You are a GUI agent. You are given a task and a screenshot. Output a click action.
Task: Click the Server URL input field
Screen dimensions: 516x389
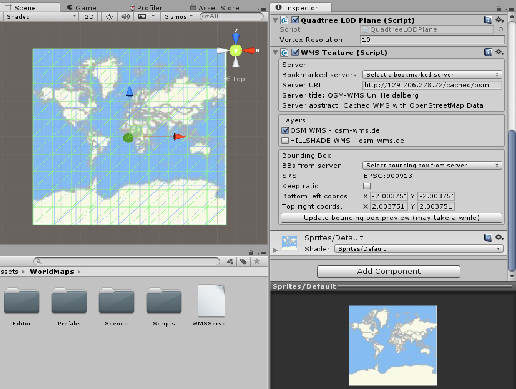point(432,85)
